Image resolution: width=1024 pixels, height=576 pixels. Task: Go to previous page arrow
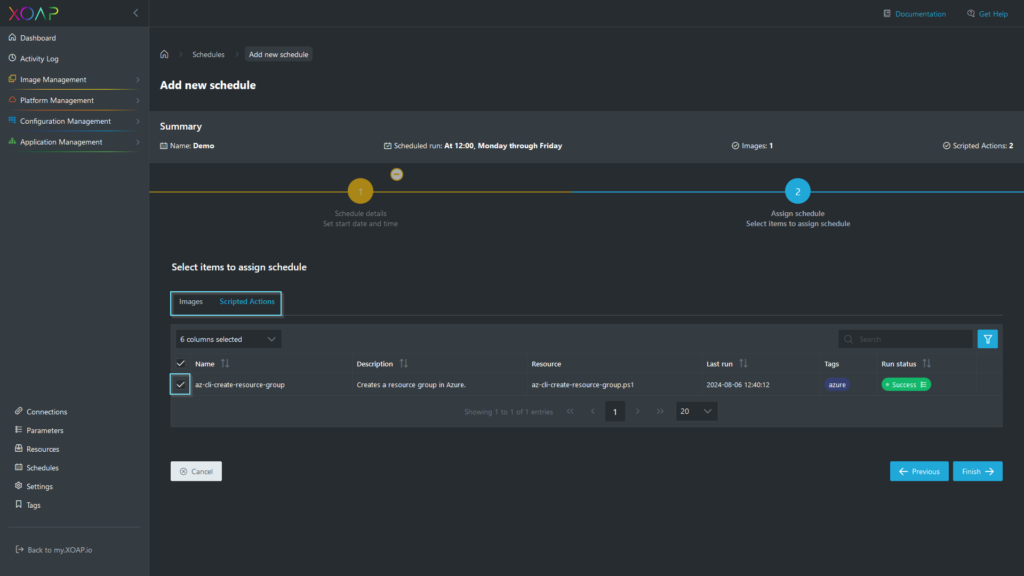[x=593, y=411]
